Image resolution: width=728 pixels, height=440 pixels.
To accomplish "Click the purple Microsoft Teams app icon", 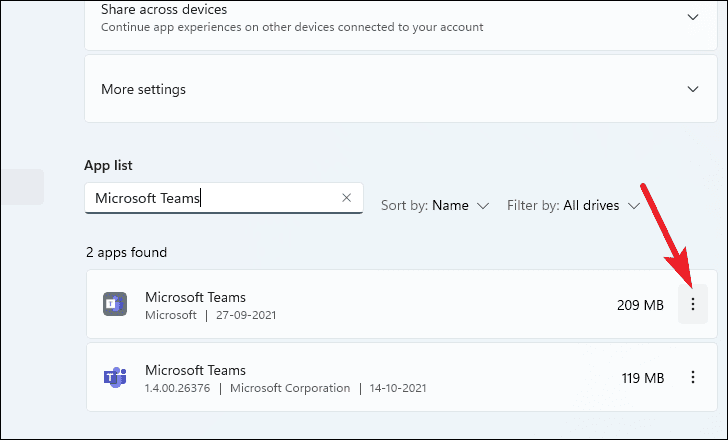I will pyautogui.click(x=115, y=378).
